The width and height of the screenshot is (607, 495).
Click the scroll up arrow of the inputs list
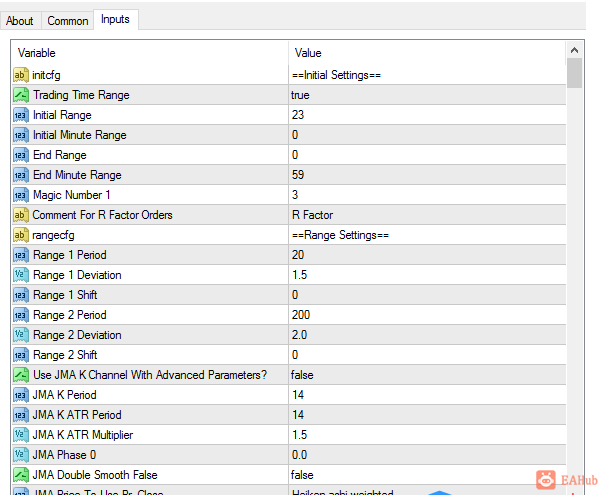[574, 50]
